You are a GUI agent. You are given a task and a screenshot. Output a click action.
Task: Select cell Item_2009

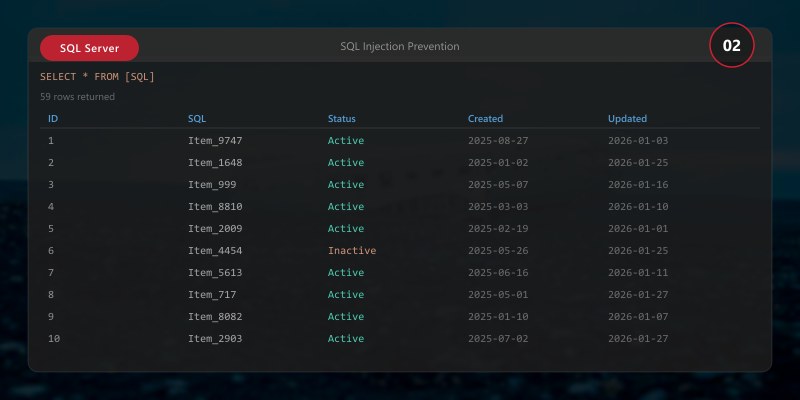[x=215, y=228]
